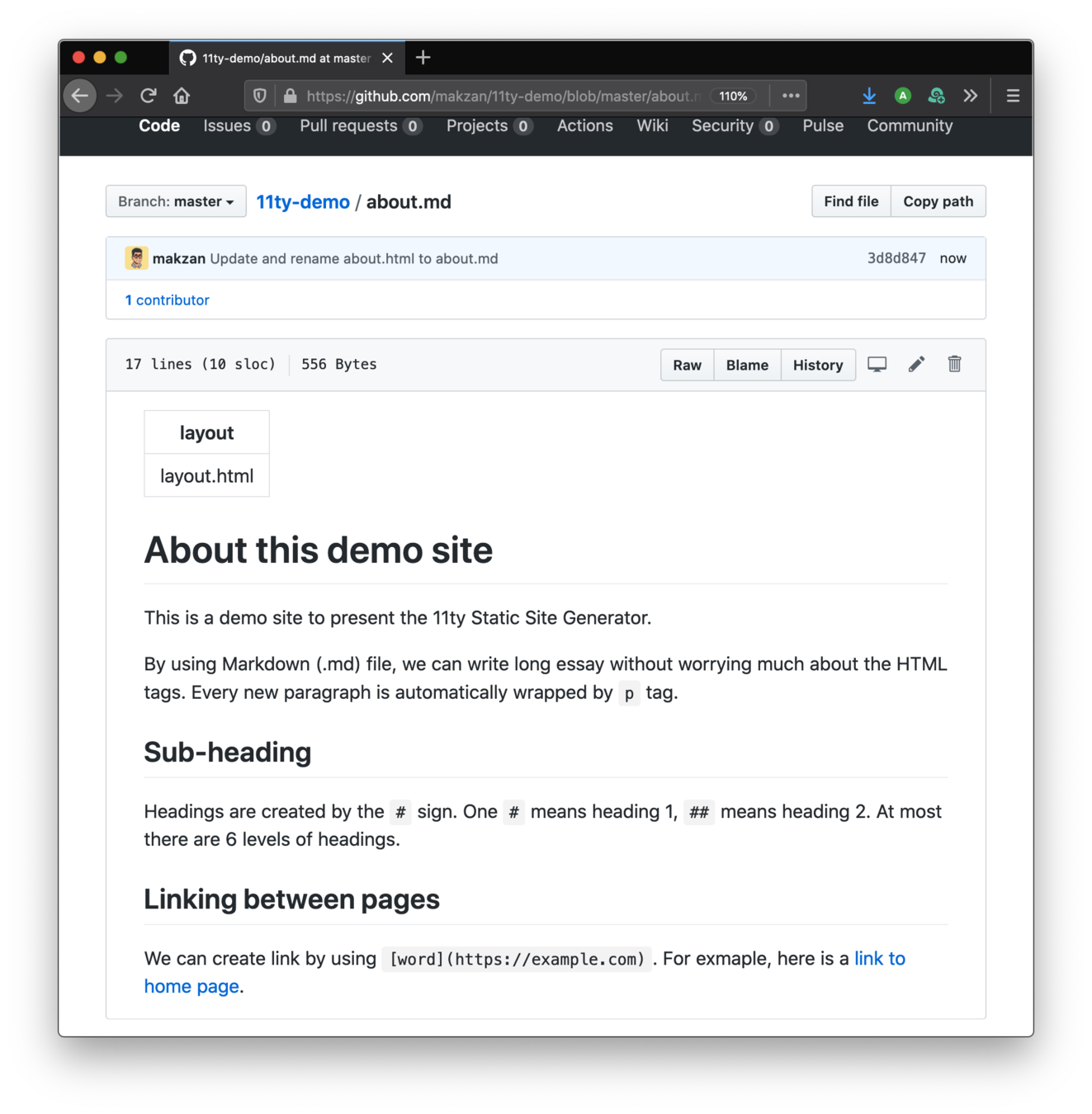Click the inline ## code snippet
Screen dimensions: 1092x1114
tap(699, 812)
